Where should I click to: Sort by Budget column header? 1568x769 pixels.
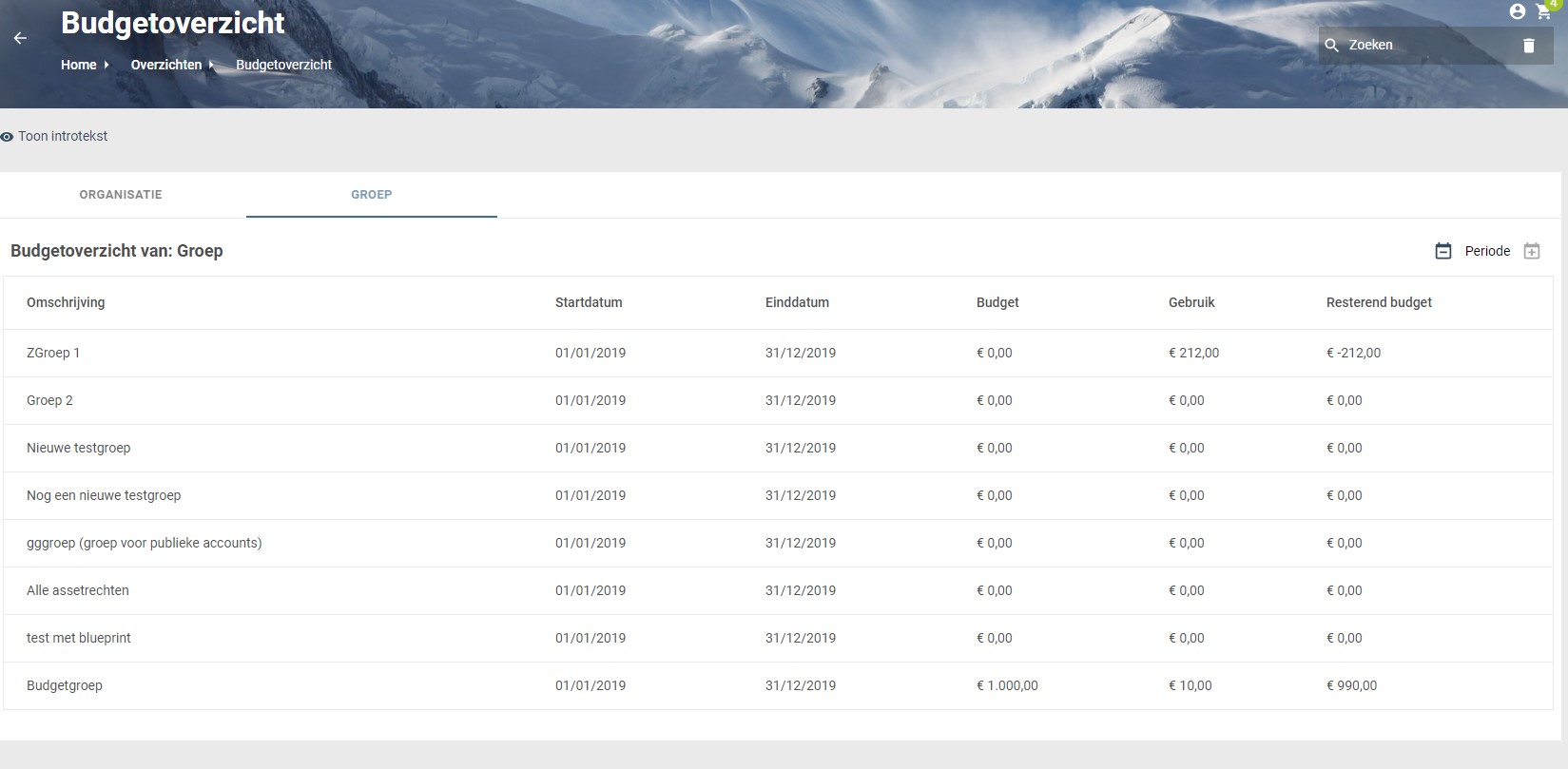click(x=997, y=302)
